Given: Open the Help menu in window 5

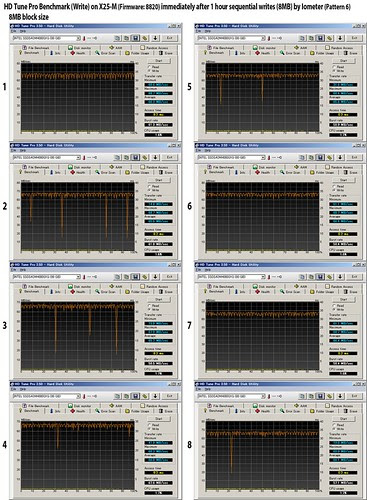Looking at the screenshot, I should [207, 31].
